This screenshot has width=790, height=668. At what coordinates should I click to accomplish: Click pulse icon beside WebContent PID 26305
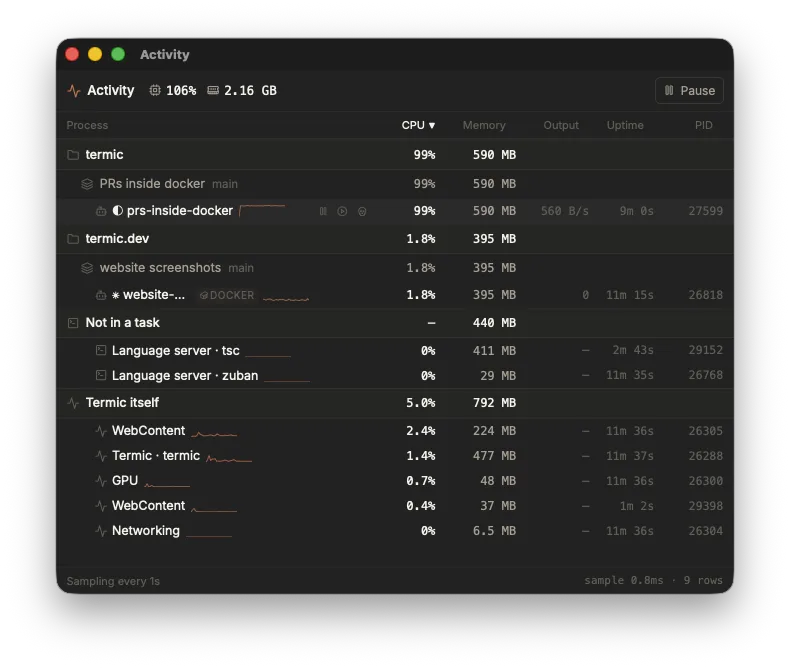[101, 431]
